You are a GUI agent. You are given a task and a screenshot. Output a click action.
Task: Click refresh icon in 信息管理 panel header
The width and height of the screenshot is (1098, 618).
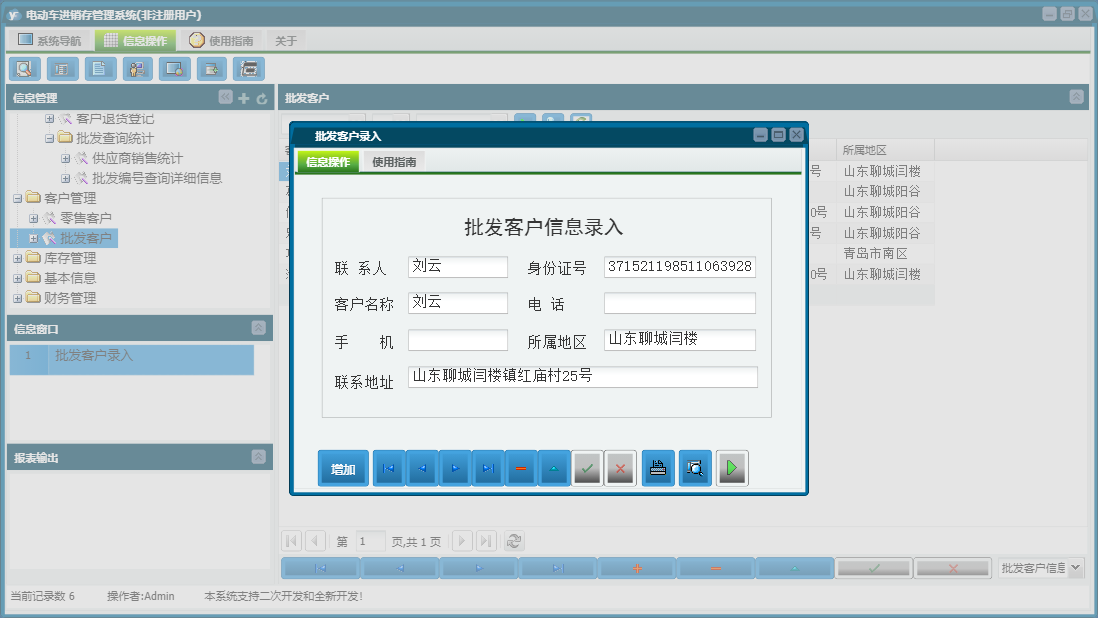point(262,99)
